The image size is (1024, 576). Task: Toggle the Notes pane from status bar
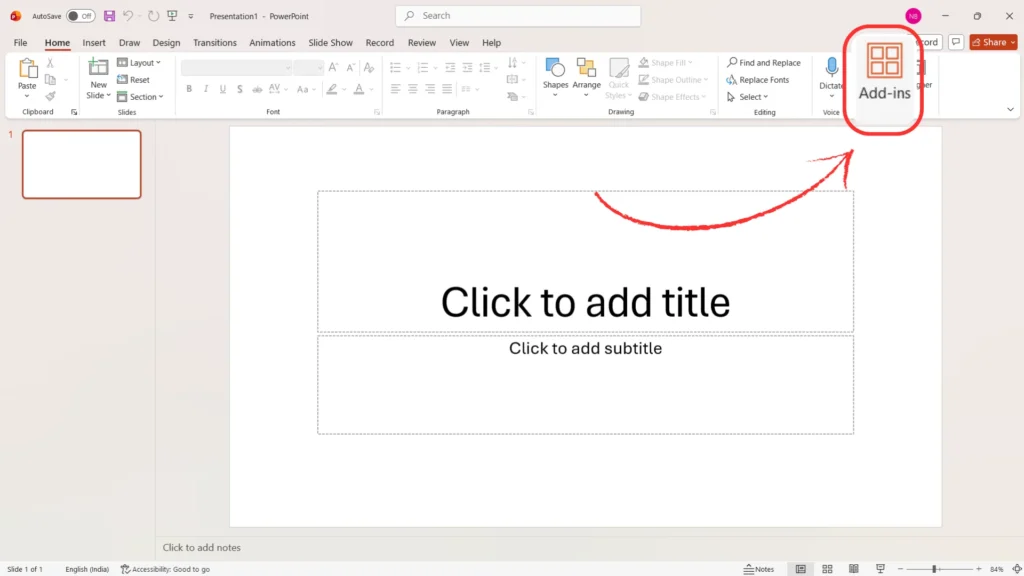(x=759, y=569)
